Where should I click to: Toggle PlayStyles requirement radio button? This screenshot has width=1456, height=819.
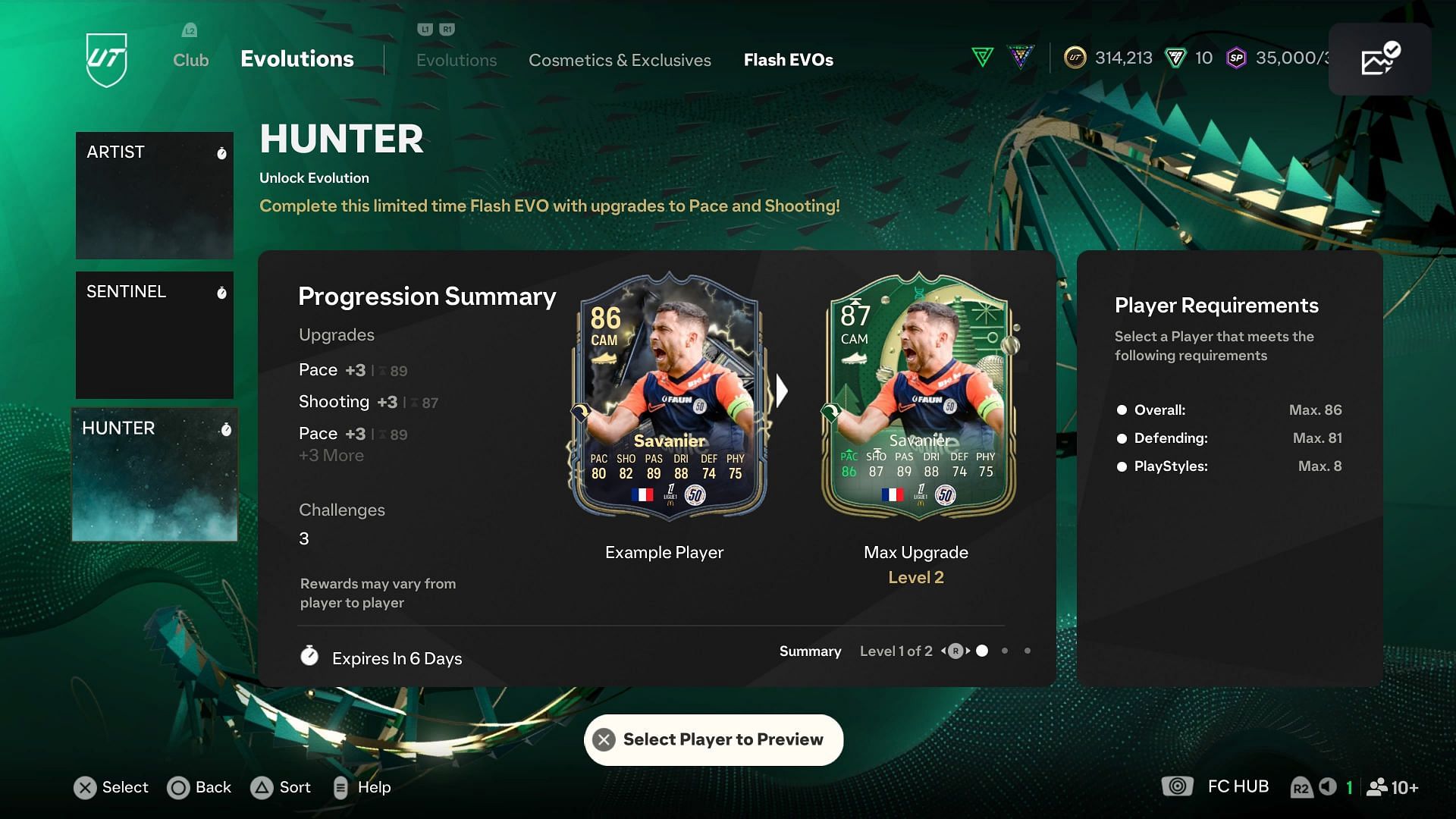[x=1121, y=466]
